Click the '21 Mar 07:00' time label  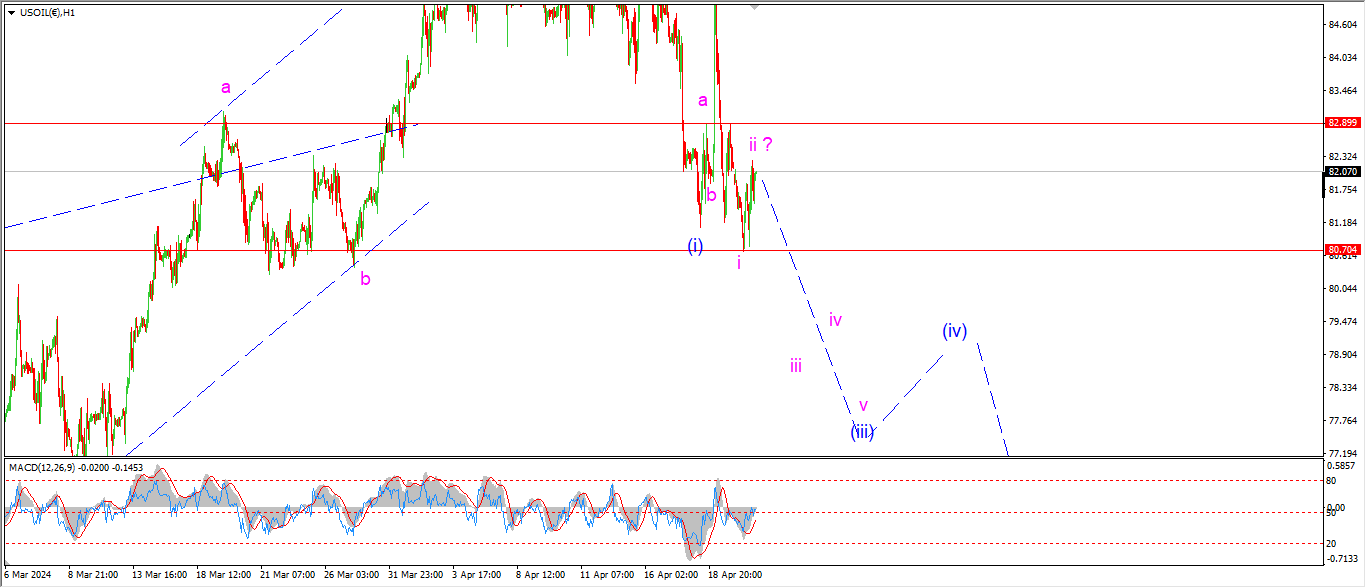click(x=287, y=575)
